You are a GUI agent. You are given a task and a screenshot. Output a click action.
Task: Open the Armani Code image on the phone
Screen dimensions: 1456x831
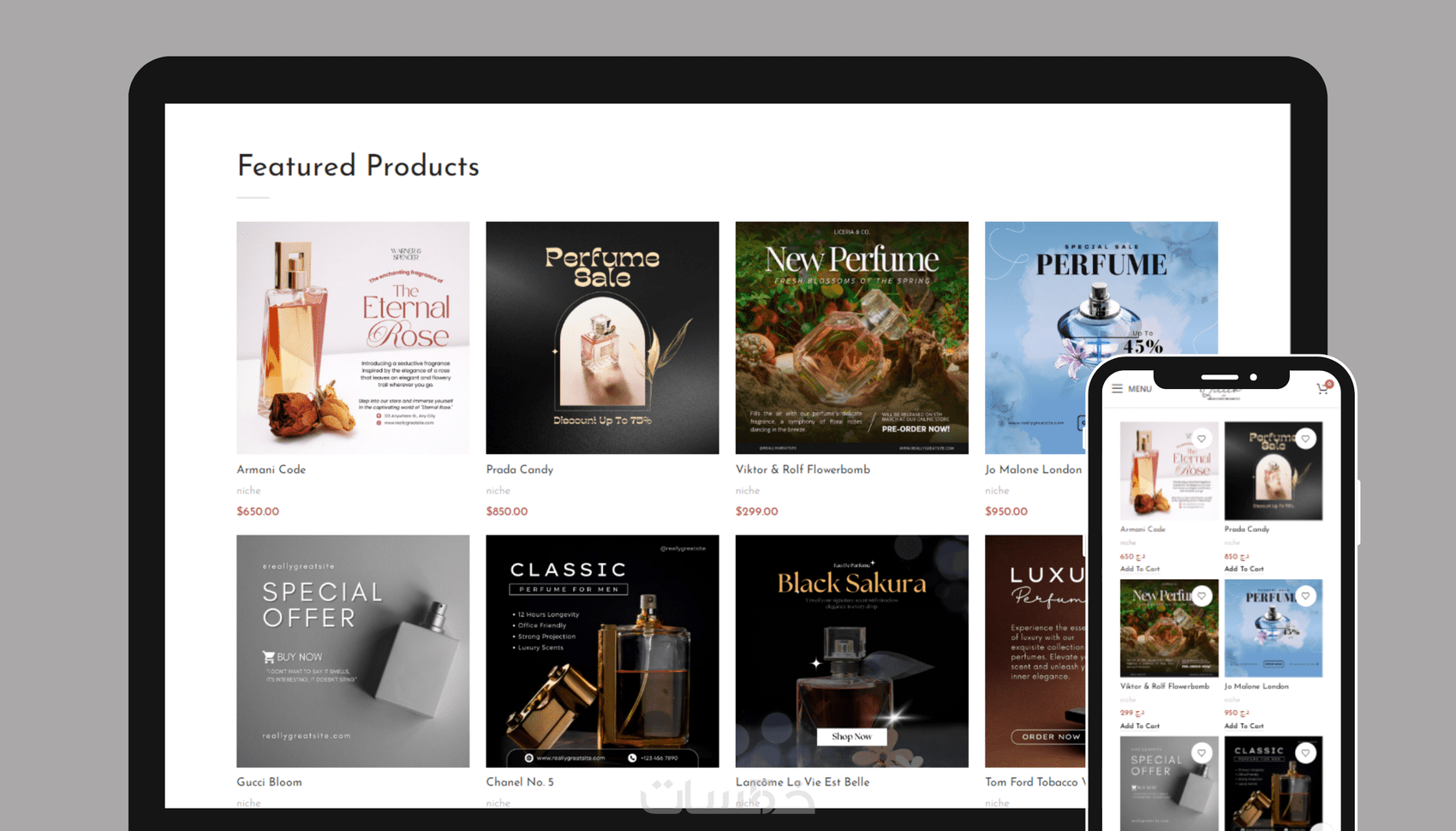pyautogui.click(x=1169, y=471)
